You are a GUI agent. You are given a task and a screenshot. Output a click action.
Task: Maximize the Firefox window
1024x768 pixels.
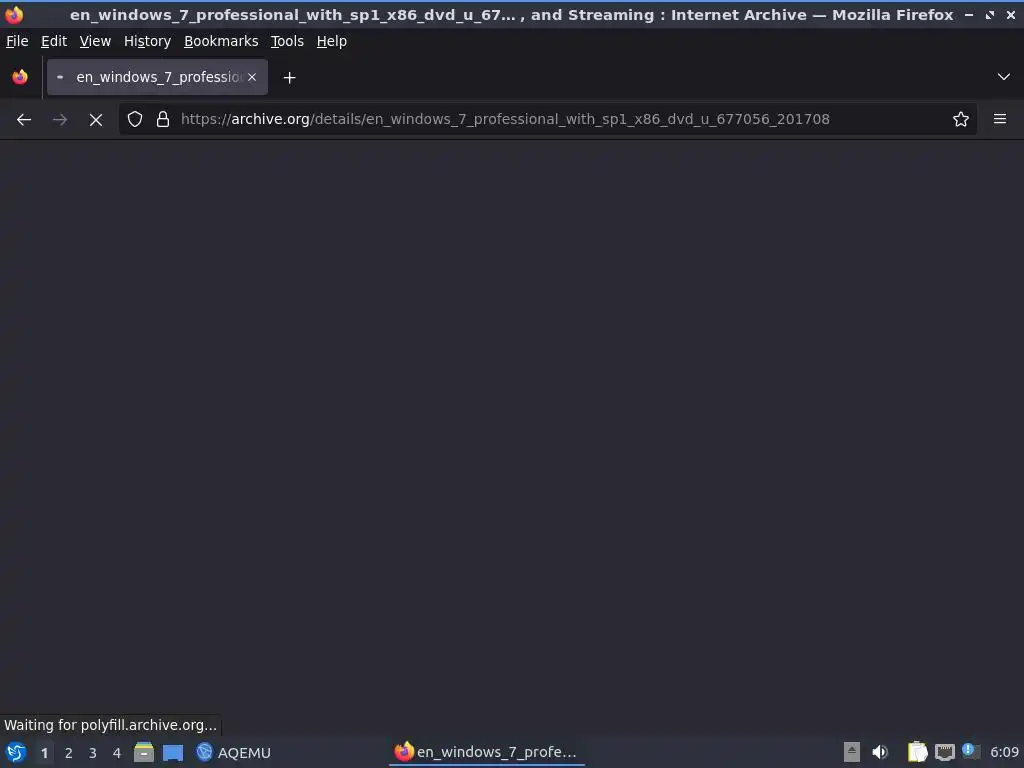[x=990, y=14]
